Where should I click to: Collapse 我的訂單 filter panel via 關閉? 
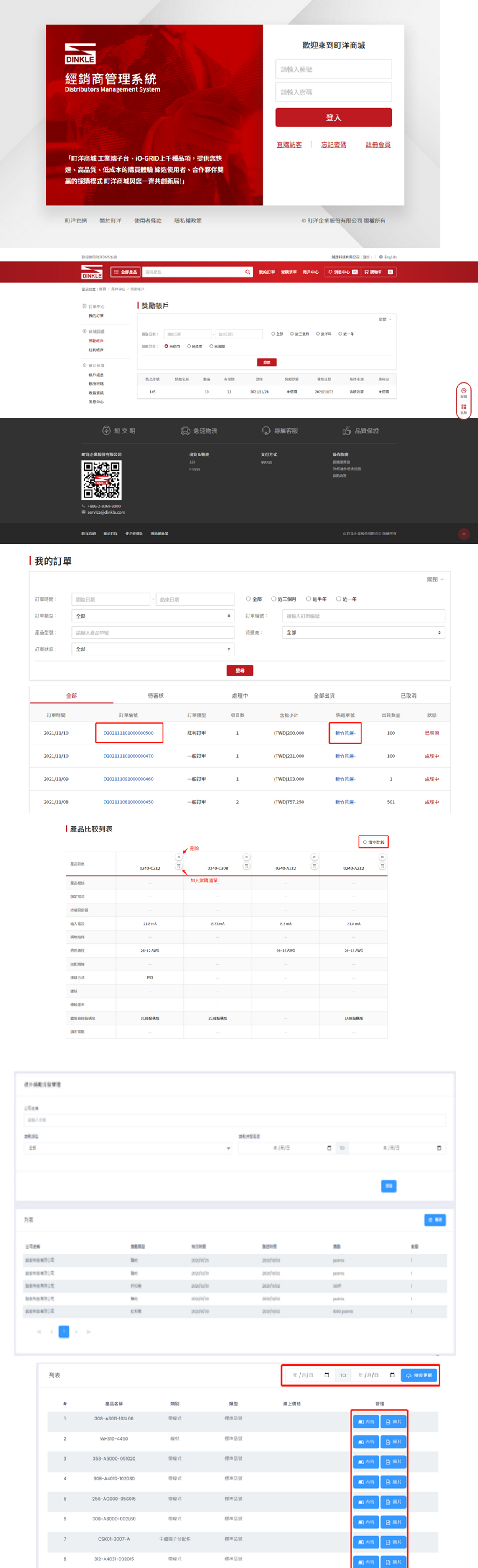(x=435, y=579)
